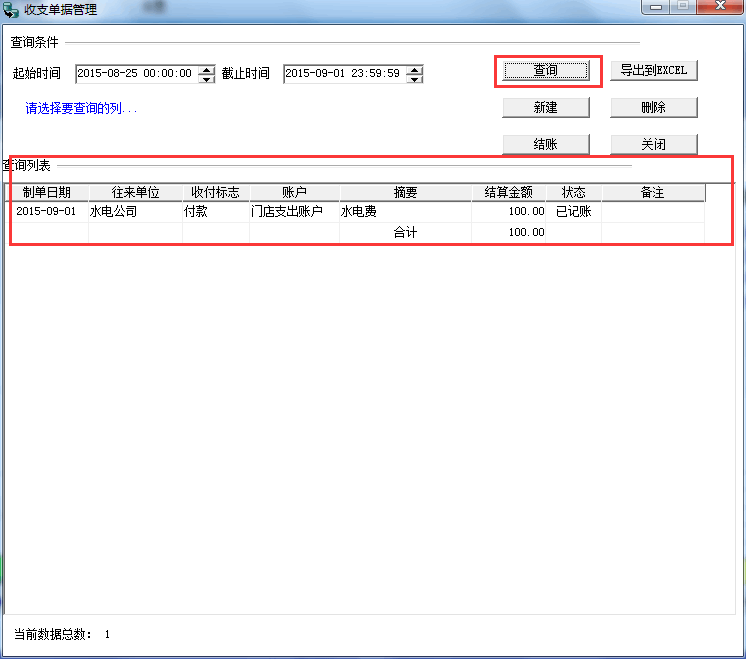Decrease 截止时间 with down spinner arrow
The image size is (746, 659).
click(415, 79)
